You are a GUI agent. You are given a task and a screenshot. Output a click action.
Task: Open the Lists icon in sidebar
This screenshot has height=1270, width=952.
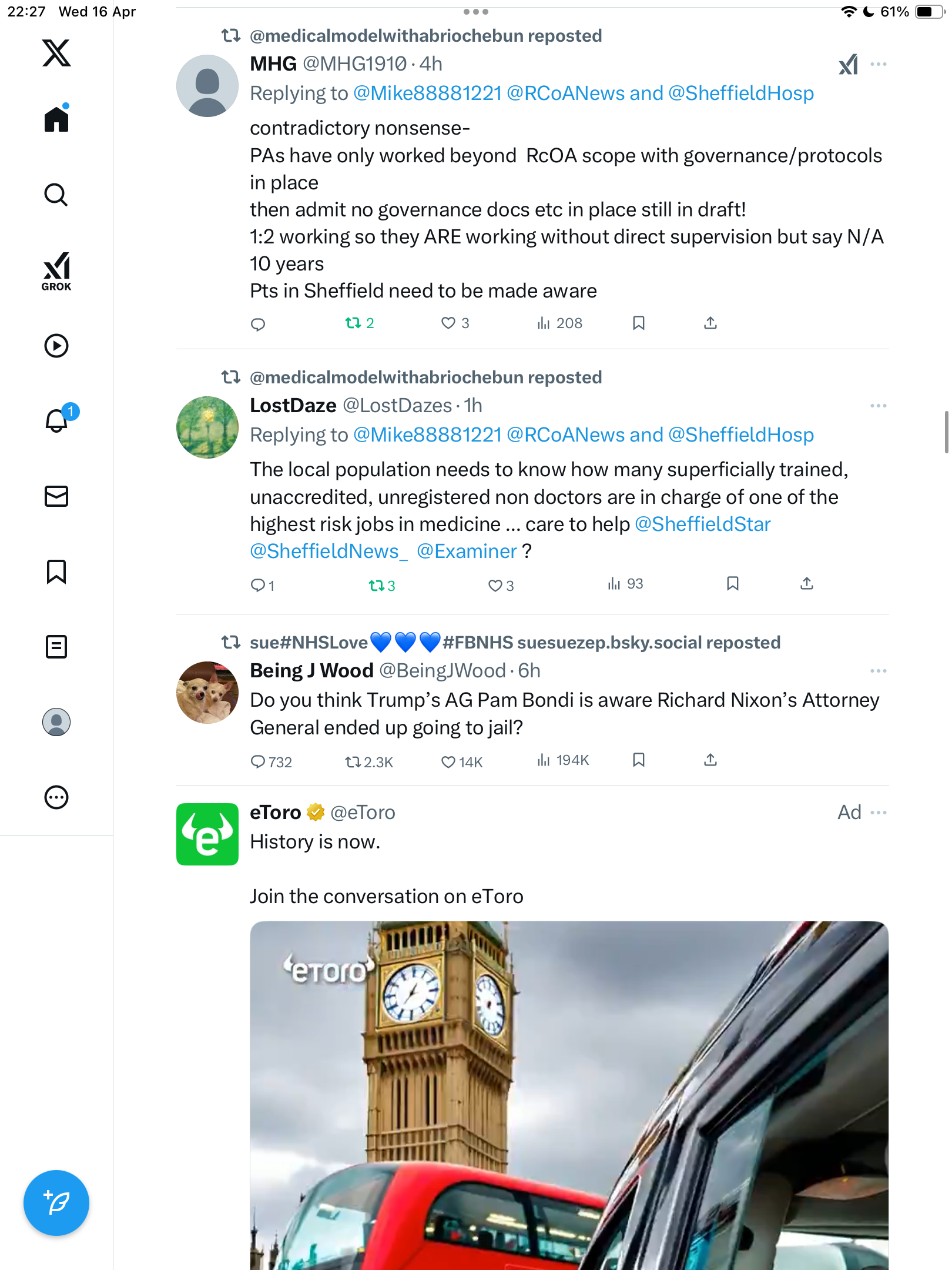click(x=56, y=647)
